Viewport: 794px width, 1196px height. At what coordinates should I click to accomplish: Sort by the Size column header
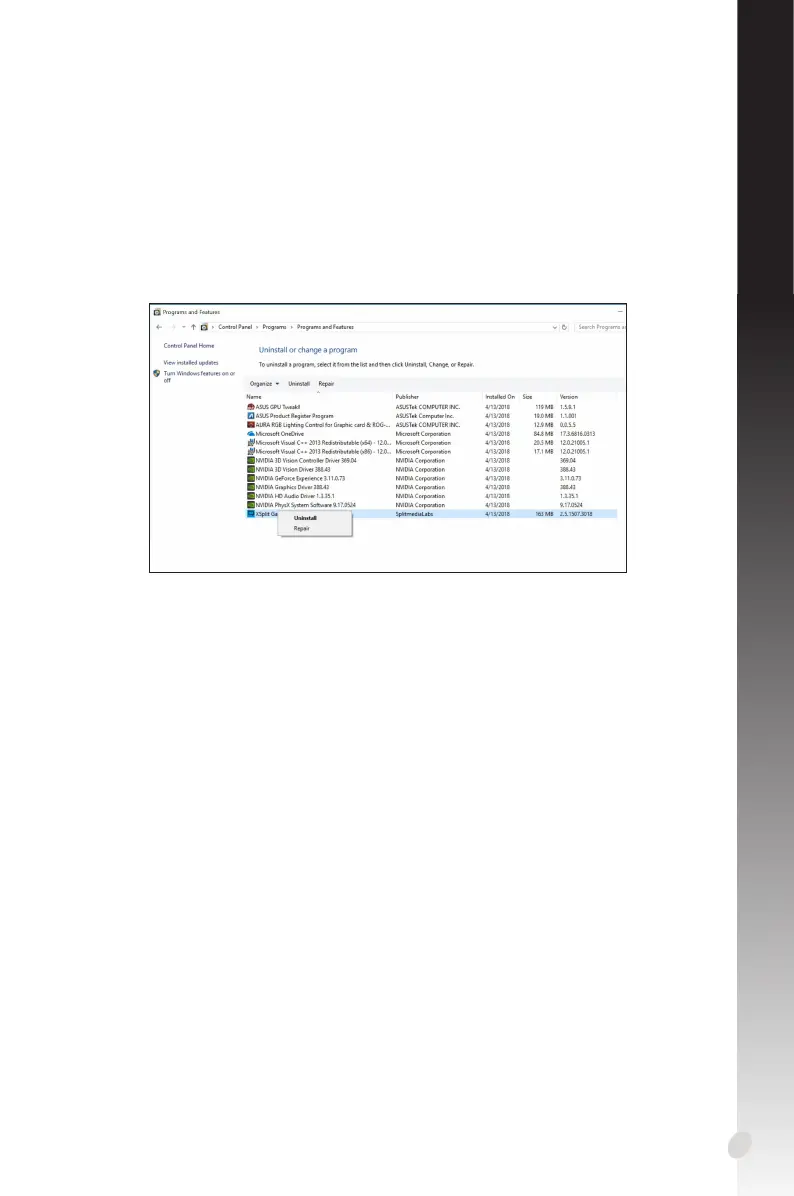click(528, 397)
